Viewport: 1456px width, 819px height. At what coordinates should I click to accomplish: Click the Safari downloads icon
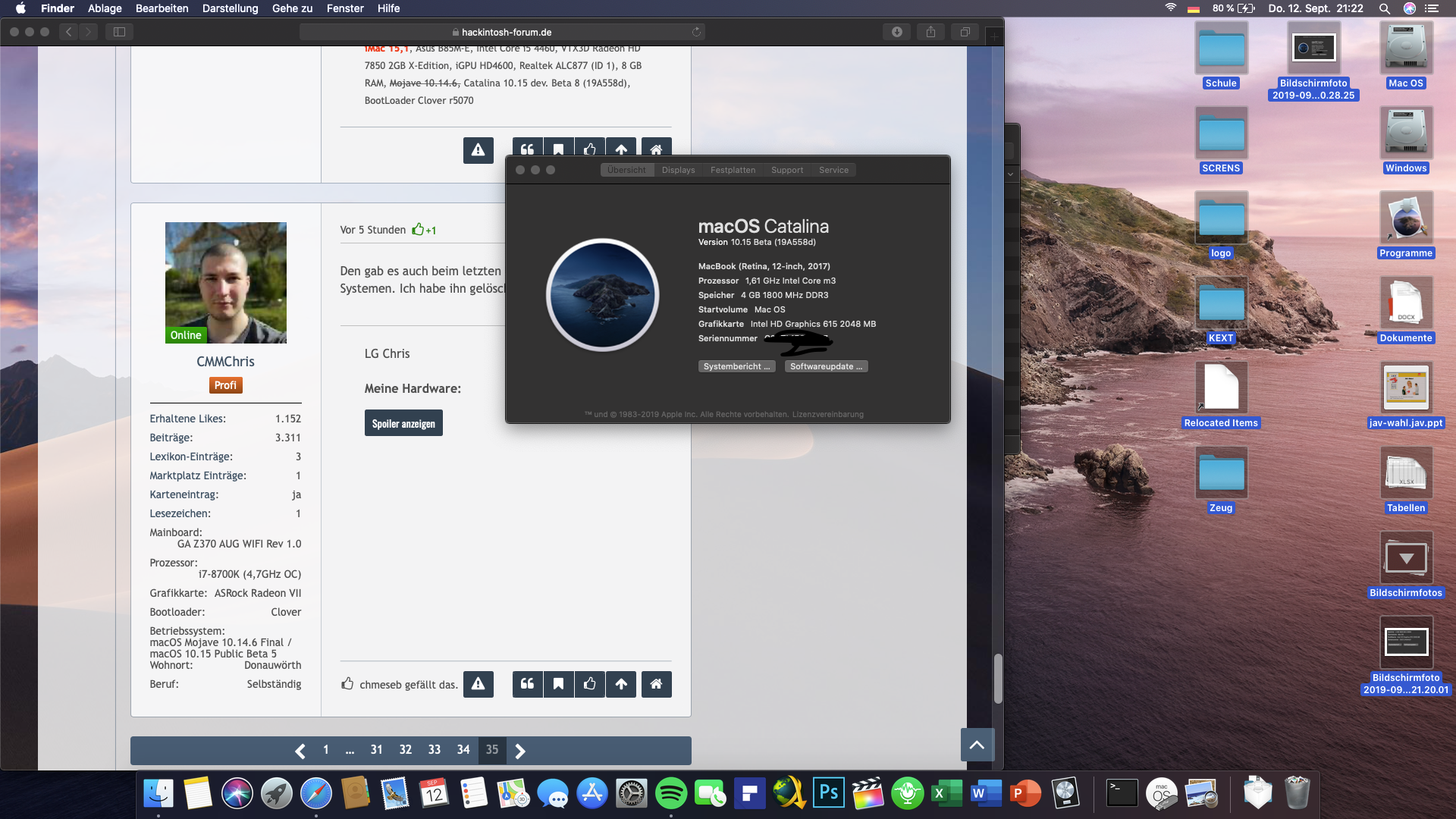pyautogui.click(x=896, y=32)
